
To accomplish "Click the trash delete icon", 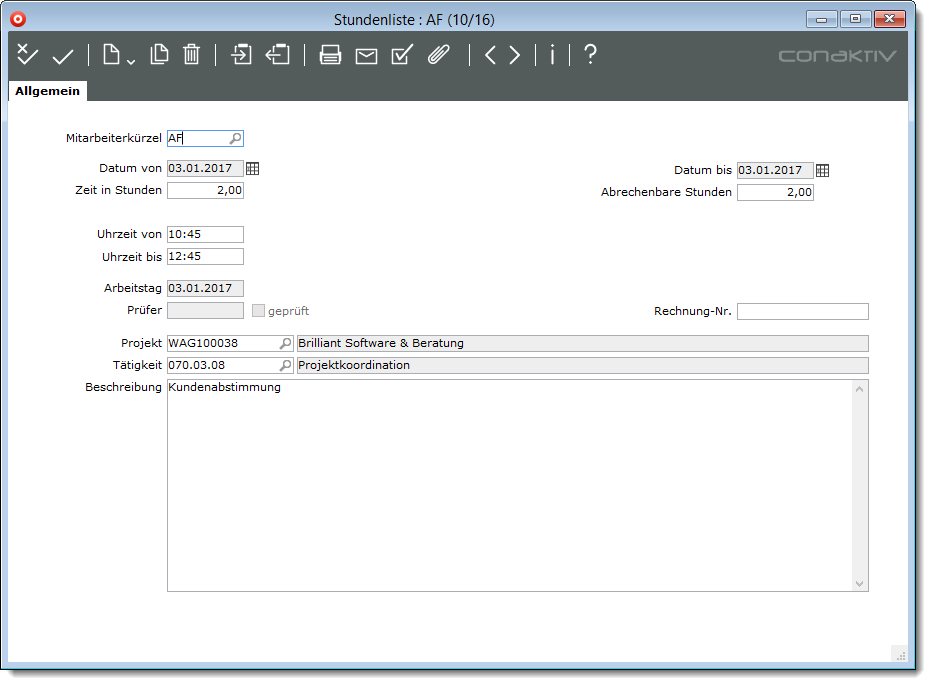I will point(192,55).
